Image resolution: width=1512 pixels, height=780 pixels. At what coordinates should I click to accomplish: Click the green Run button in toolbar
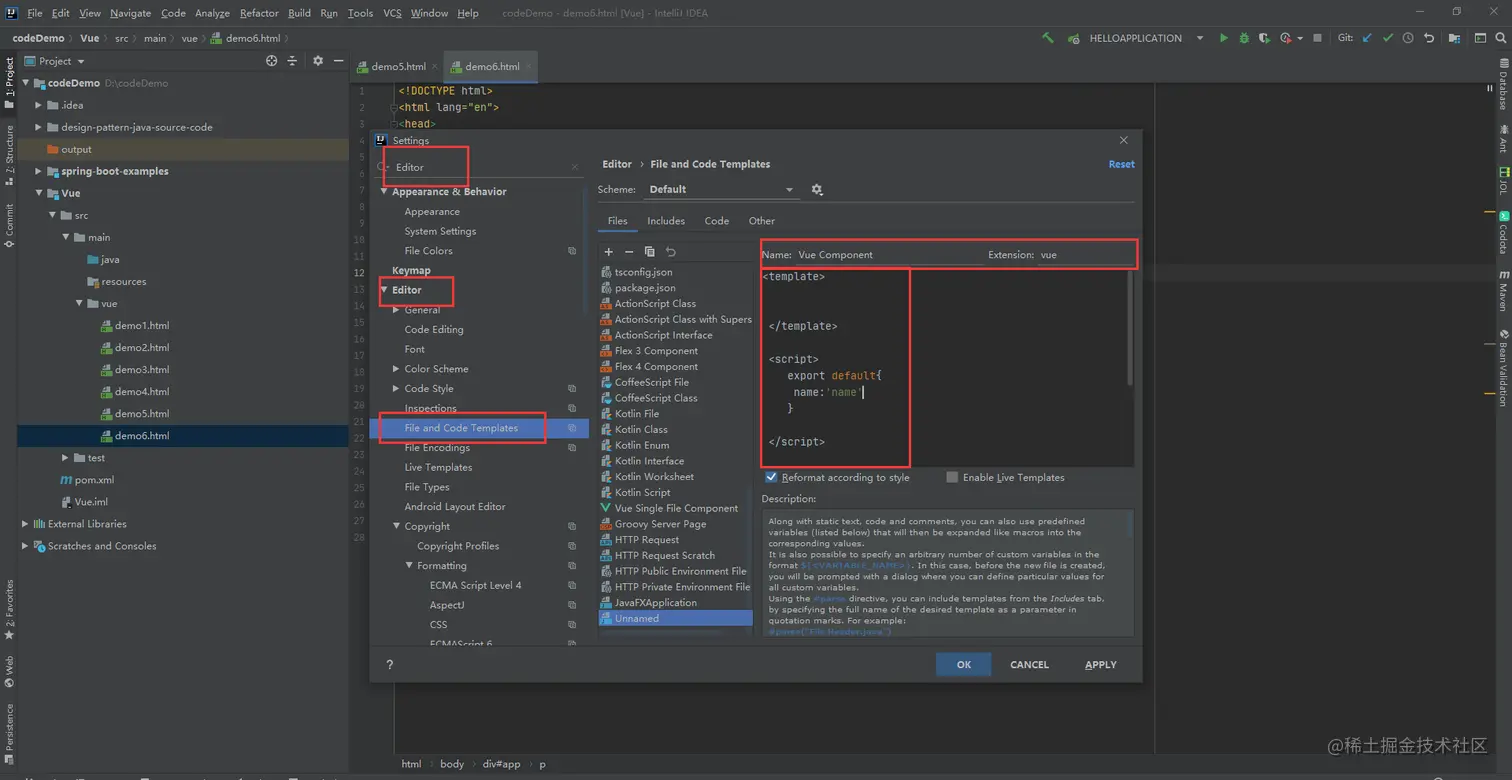(x=1223, y=38)
